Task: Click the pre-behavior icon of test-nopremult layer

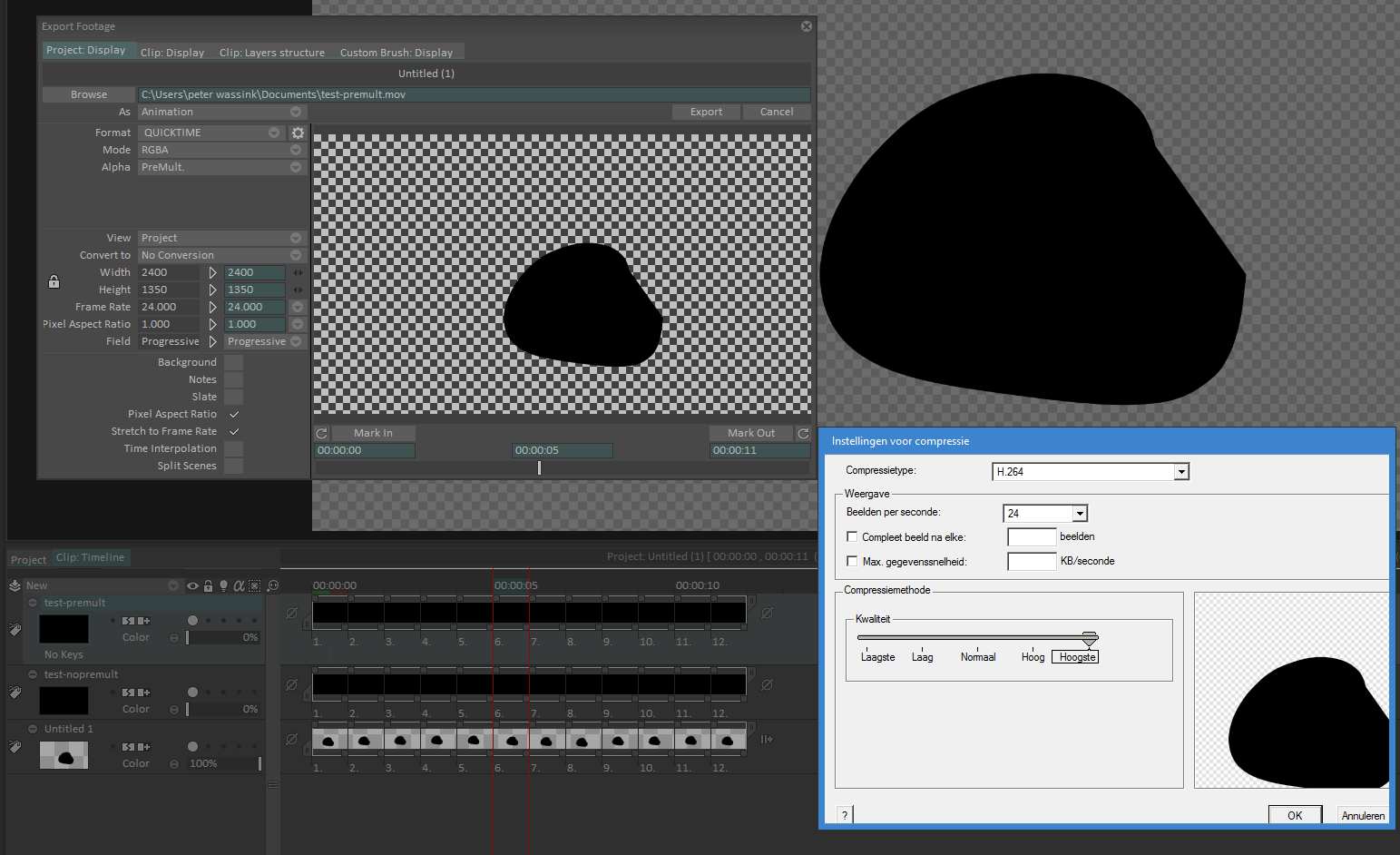Action: click(128, 693)
